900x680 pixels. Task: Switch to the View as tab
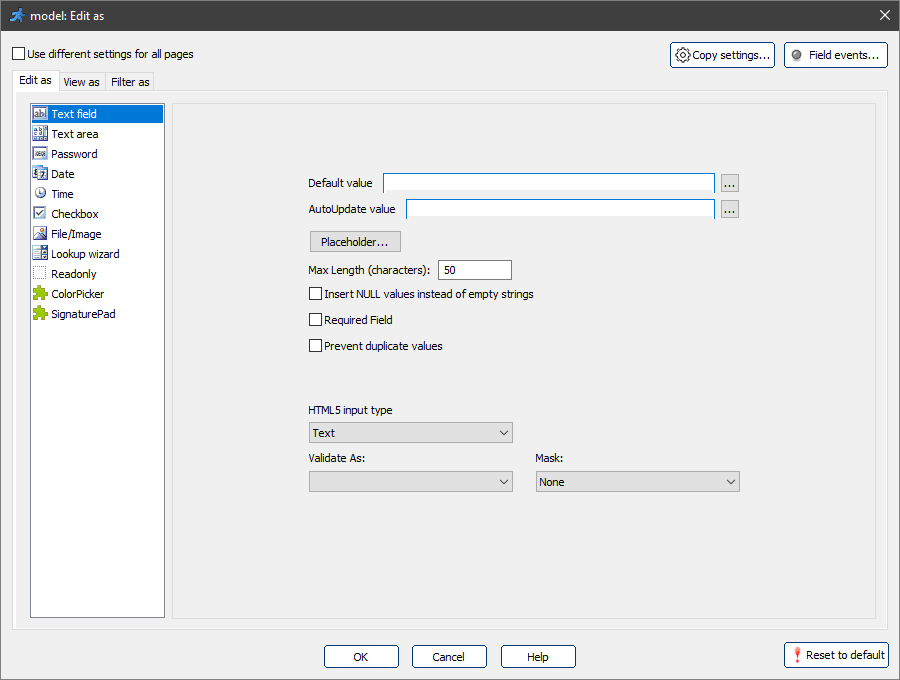tap(81, 82)
